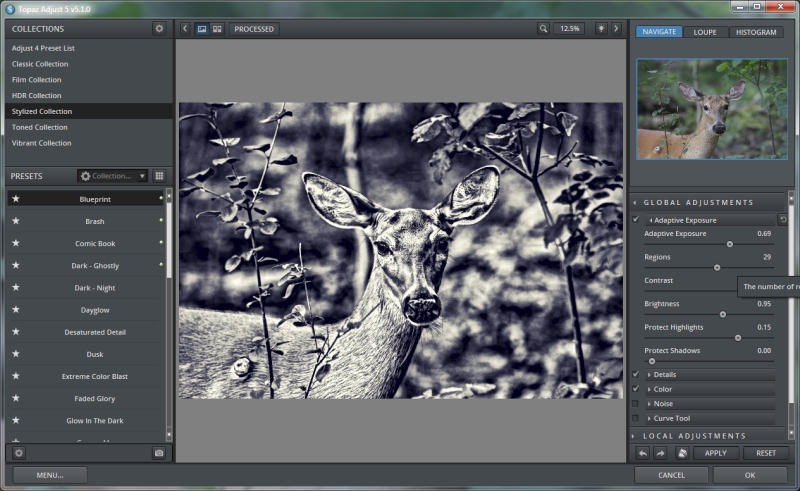Switch to single image view icon
The width and height of the screenshot is (800, 491).
(202, 29)
